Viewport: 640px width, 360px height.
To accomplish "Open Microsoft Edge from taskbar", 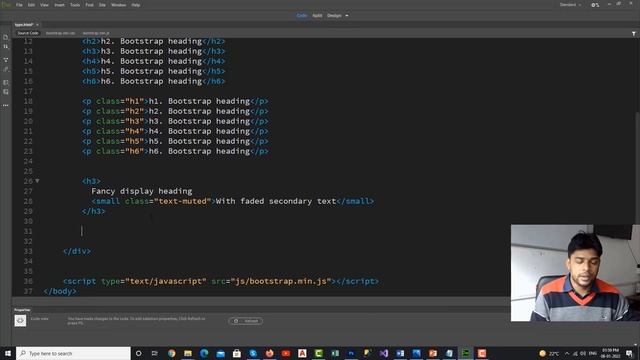I will click(204, 353).
